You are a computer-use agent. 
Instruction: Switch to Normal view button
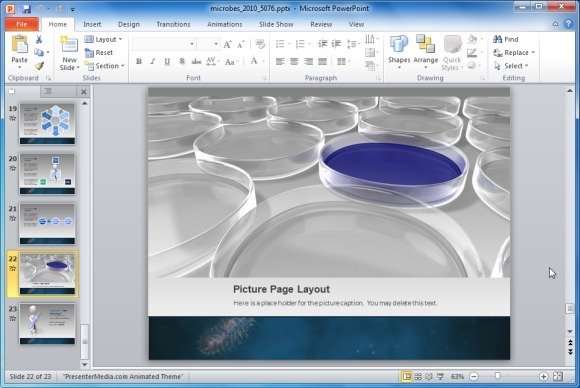click(x=407, y=377)
